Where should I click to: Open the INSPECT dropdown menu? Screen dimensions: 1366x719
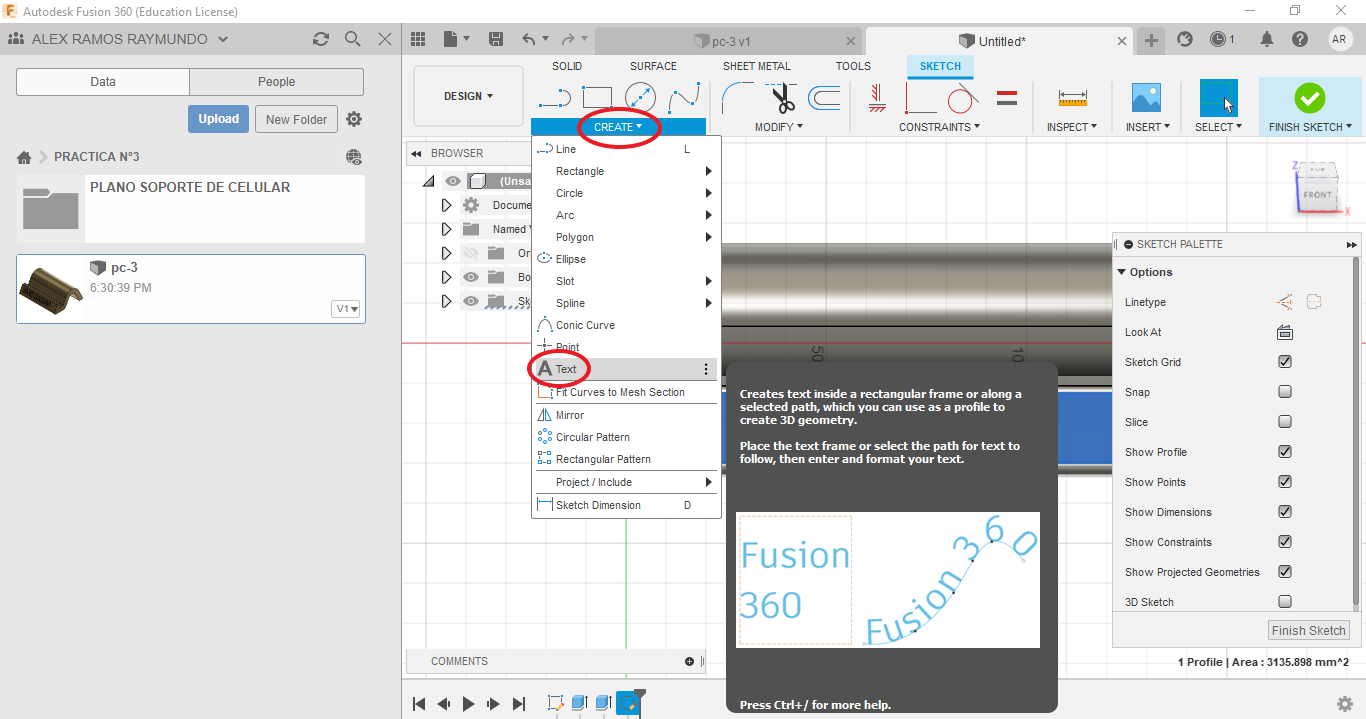pyautogui.click(x=1072, y=127)
